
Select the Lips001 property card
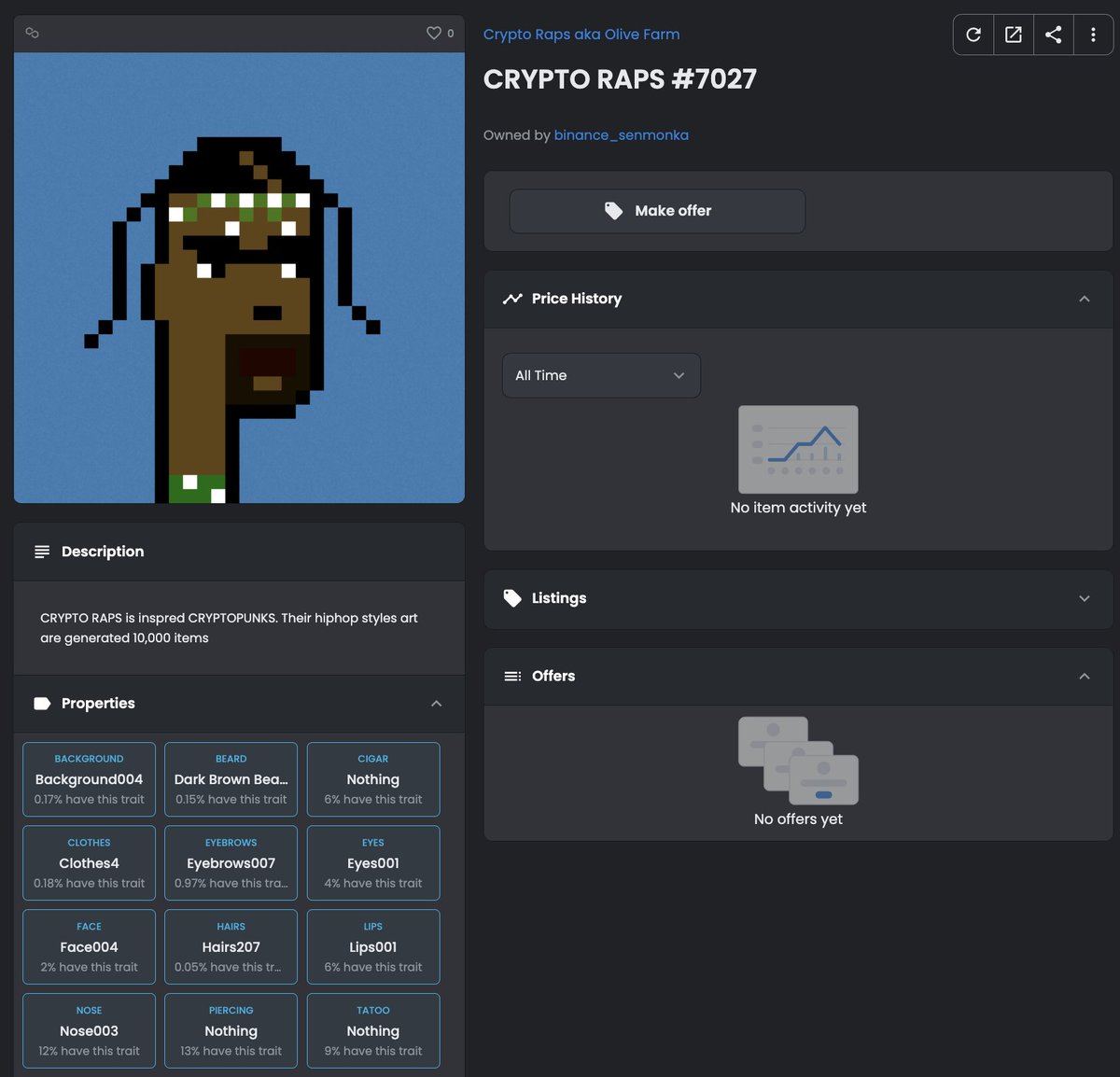pos(373,947)
